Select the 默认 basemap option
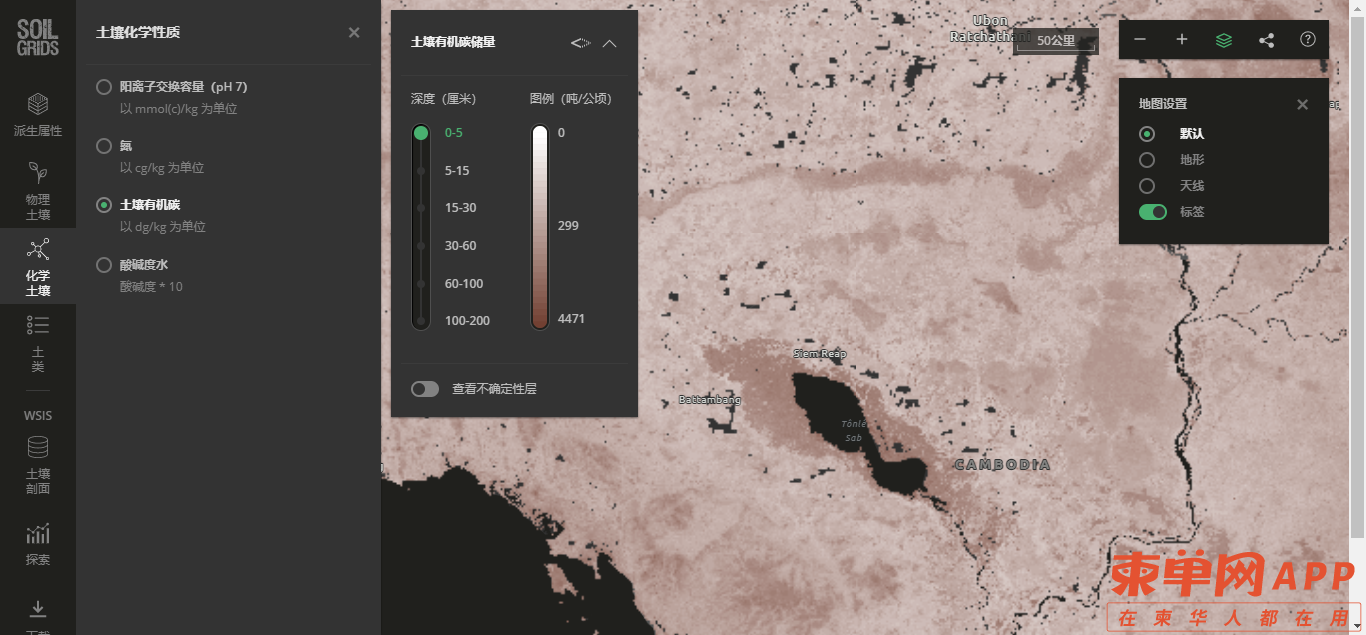 click(x=1147, y=134)
